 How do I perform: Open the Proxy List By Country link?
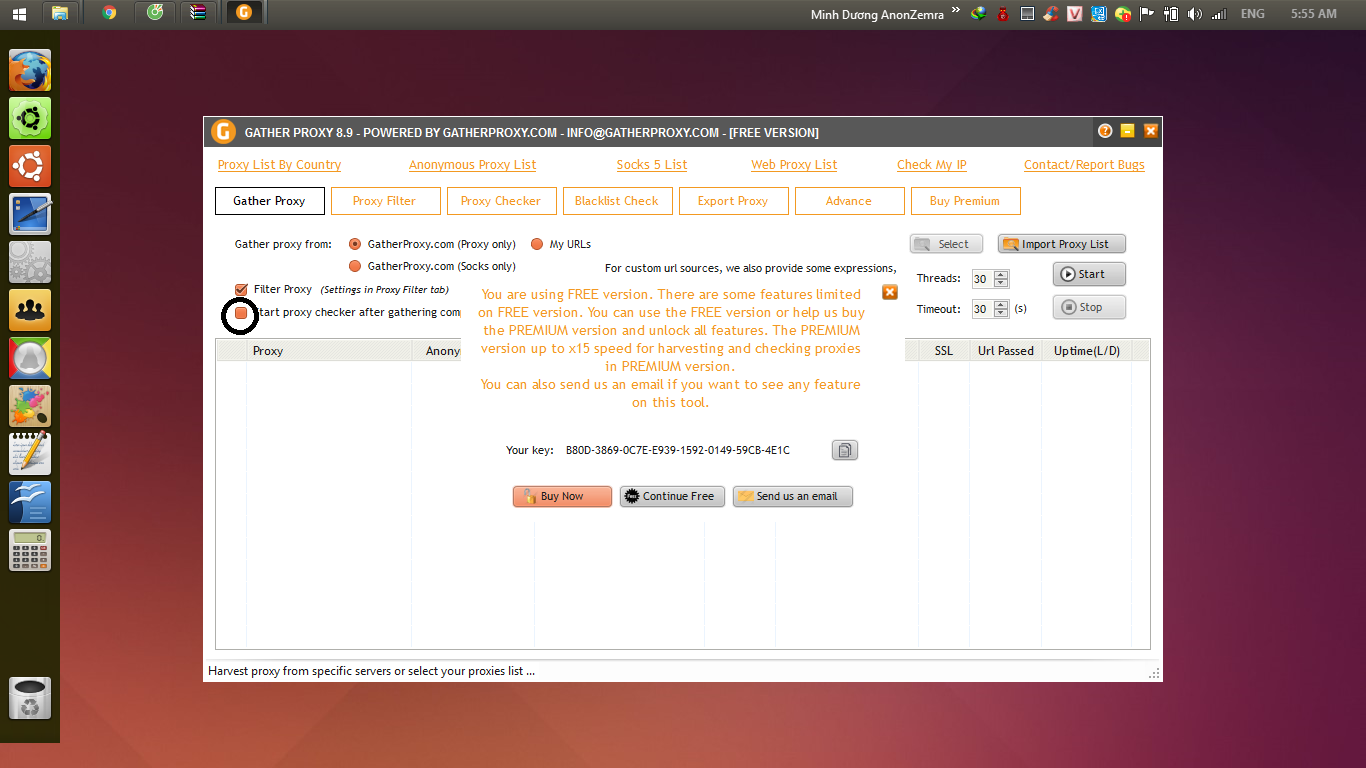(279, 165)
